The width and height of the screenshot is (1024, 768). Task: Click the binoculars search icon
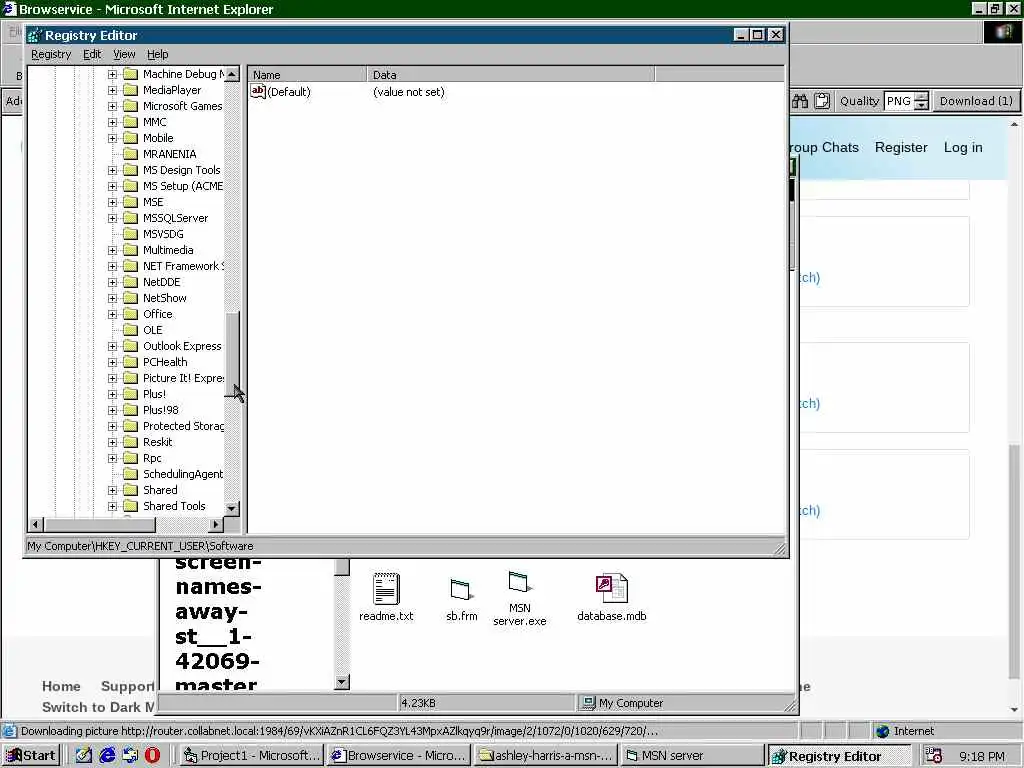point(800,101)
